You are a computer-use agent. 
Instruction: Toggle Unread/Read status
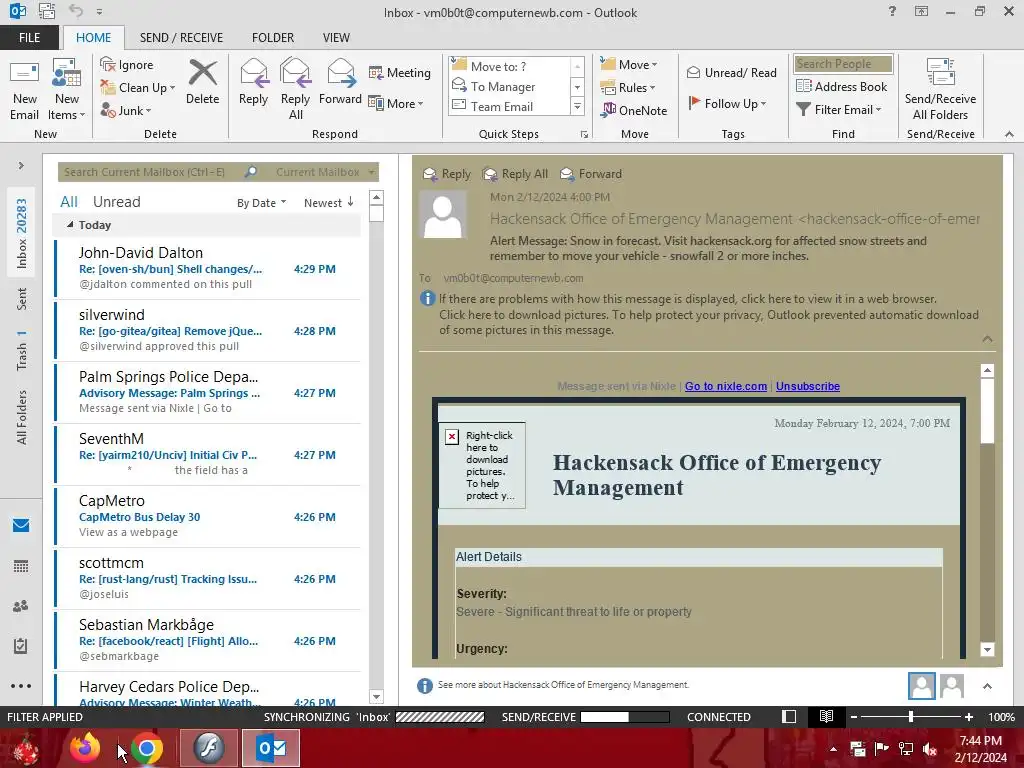731,72
